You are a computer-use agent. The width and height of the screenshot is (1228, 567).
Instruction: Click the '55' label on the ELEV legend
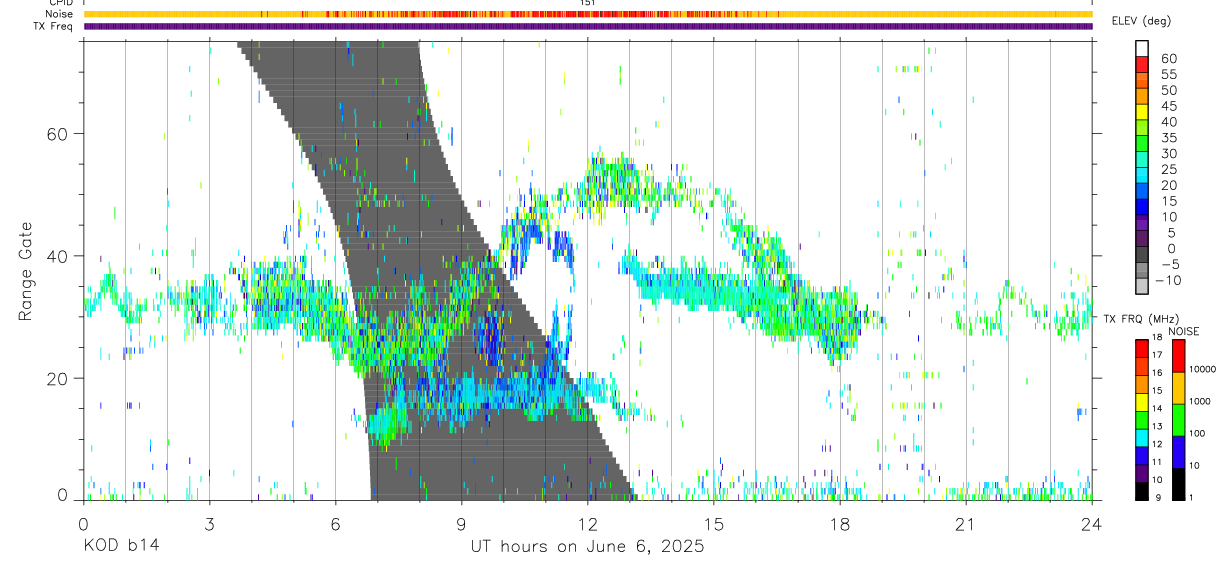pos(1168,75)
